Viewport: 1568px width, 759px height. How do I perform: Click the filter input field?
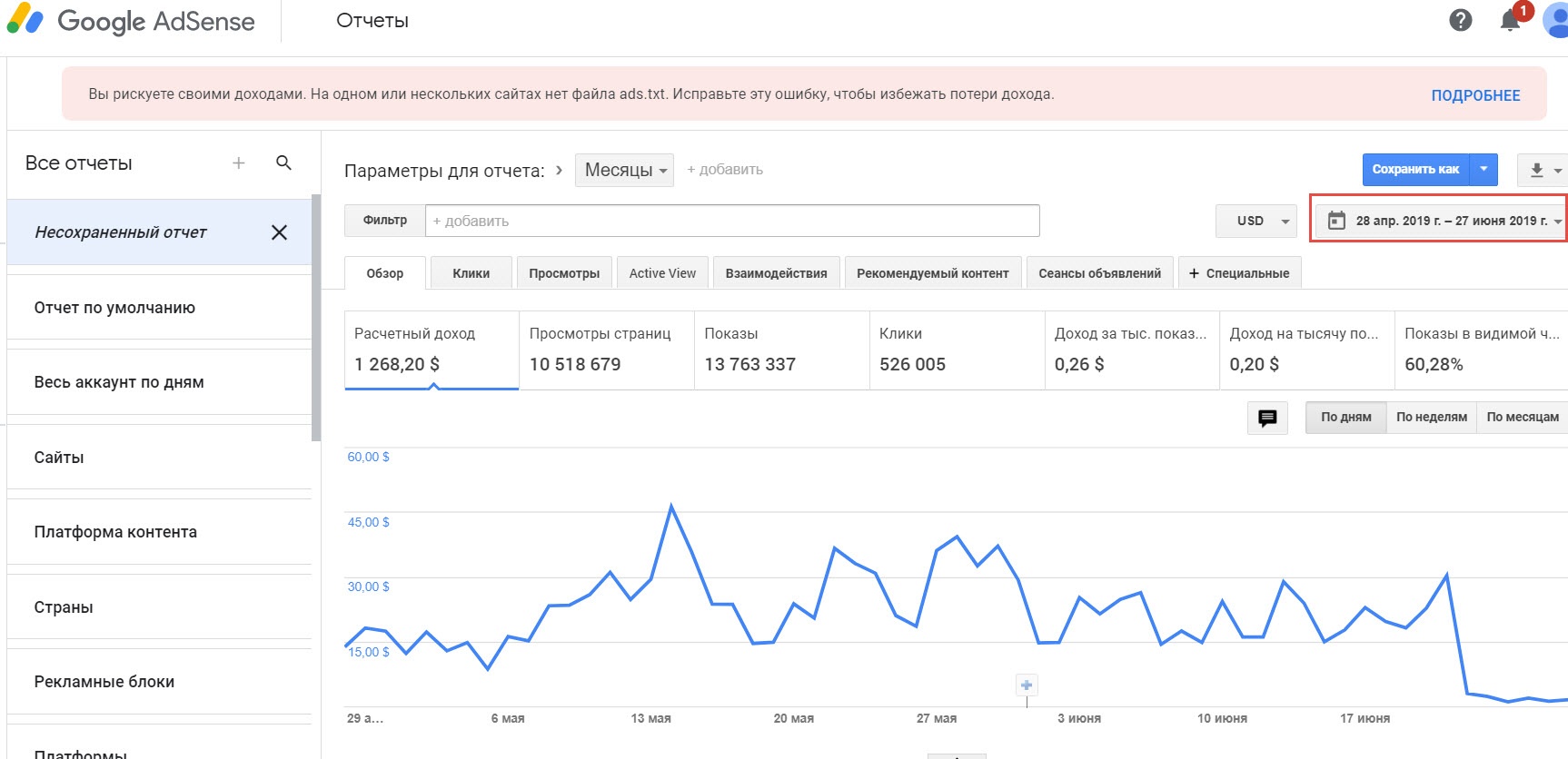(731, 221)
